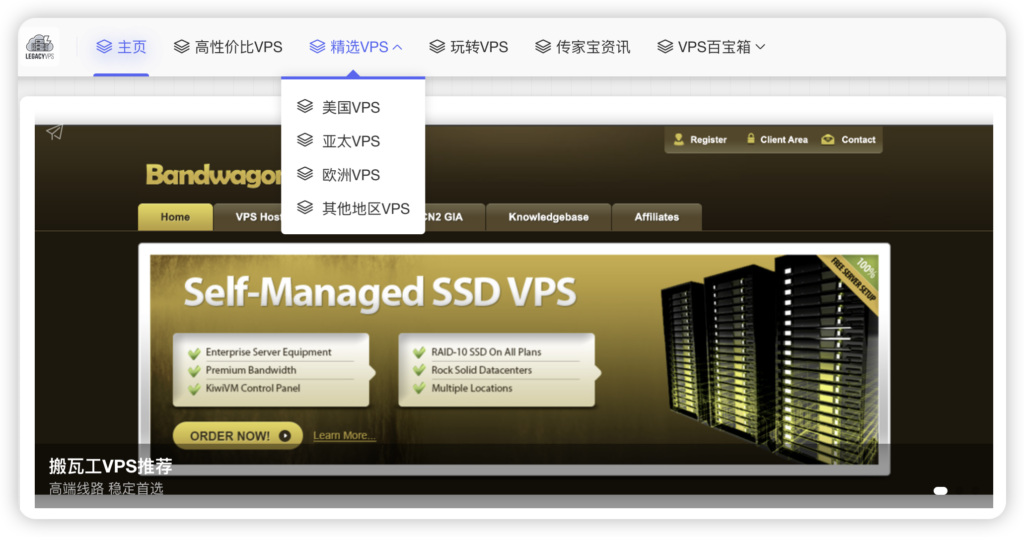This screenshot has height=537, width=1024.
Task: Click the stack icon beside 美国VPS
Action: click(x=305, y=106)
